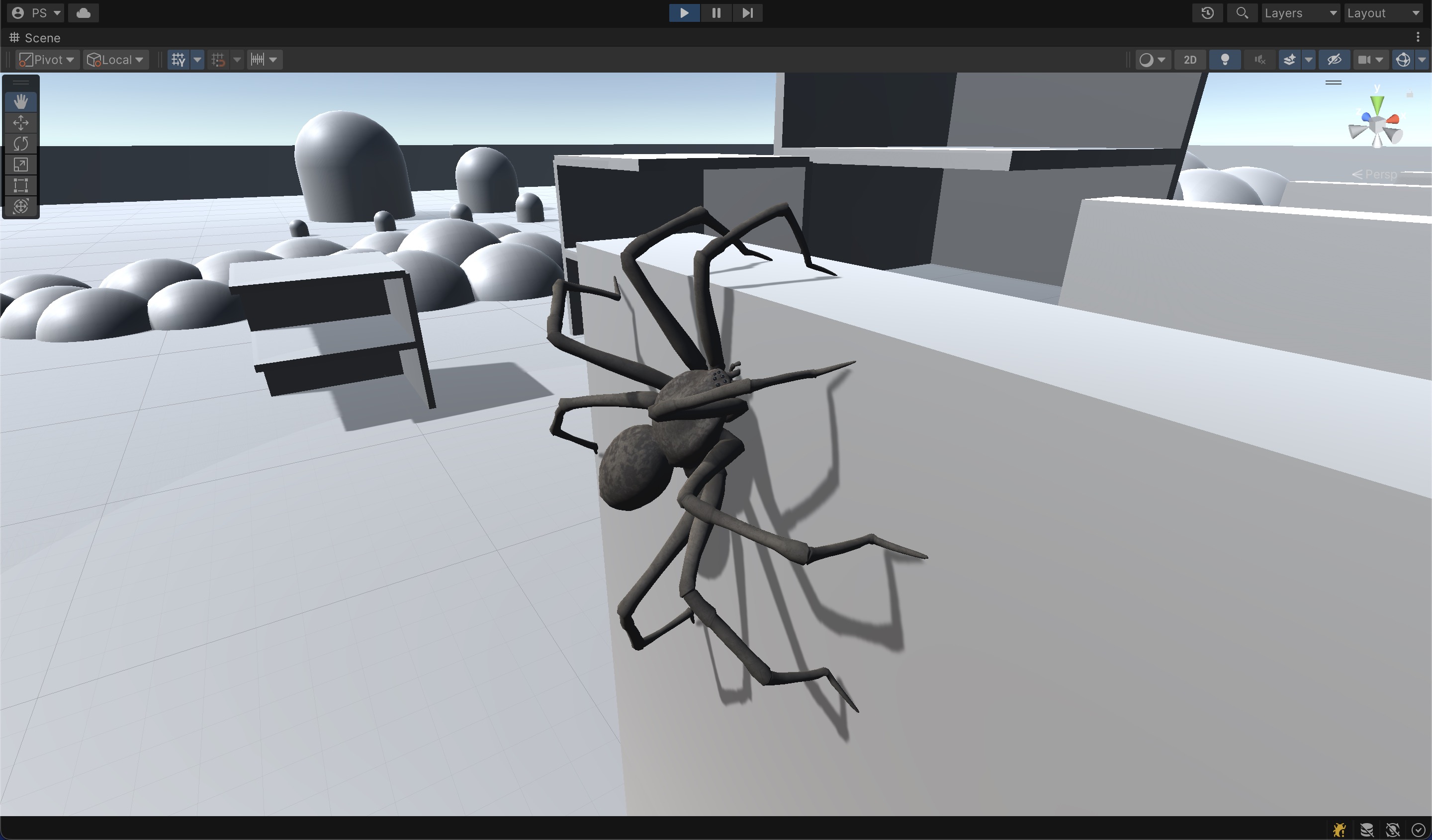Toggle scene lighting bulb

1225,60
